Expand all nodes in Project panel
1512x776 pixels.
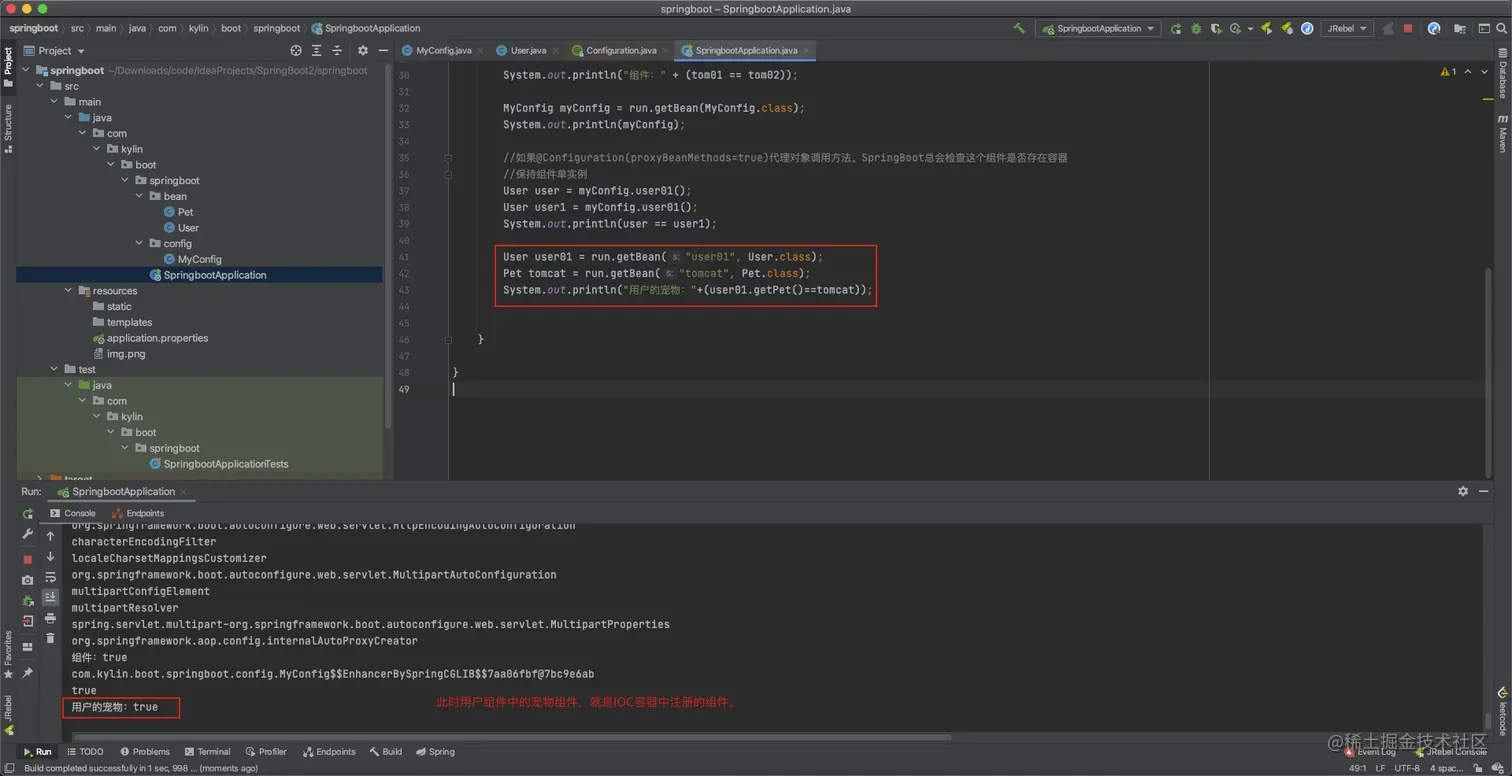[x=317, y=50]
